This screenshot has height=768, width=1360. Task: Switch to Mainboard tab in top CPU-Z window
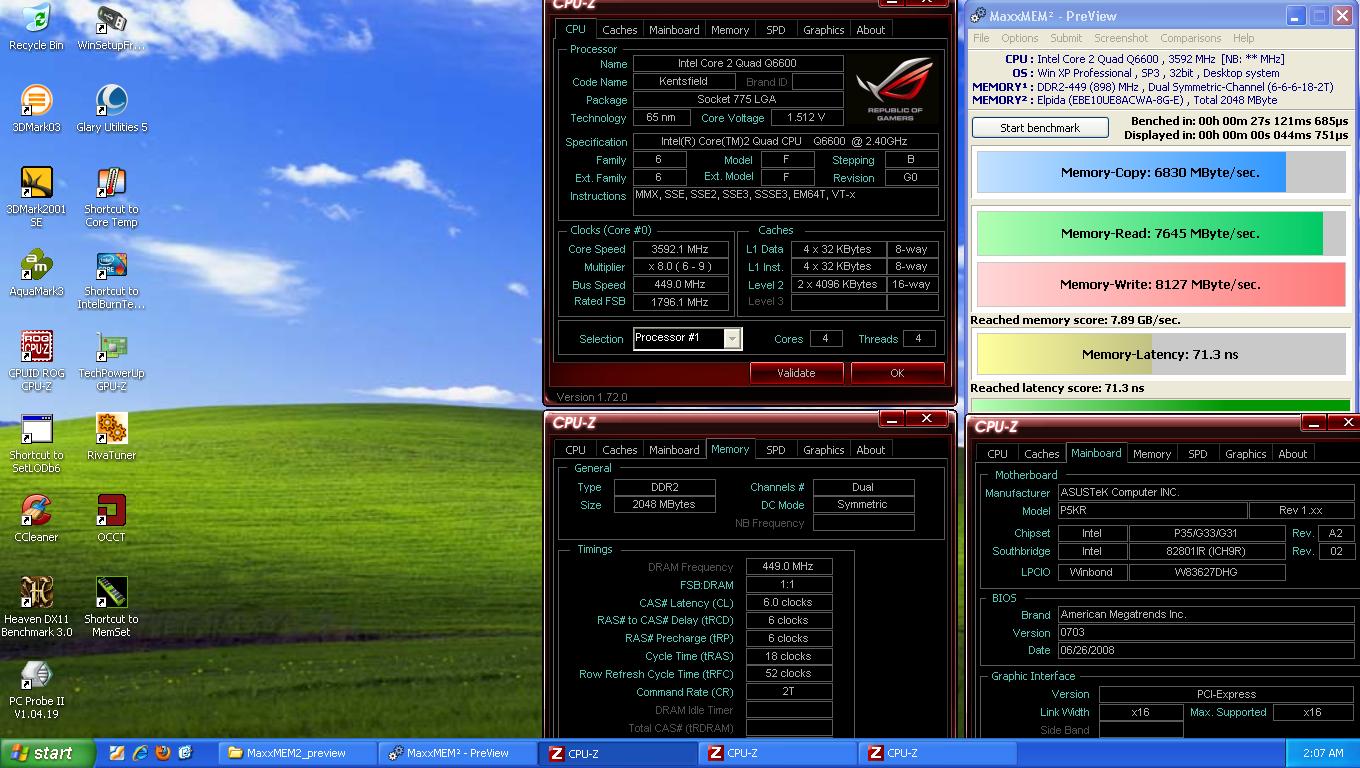(674, 30)
